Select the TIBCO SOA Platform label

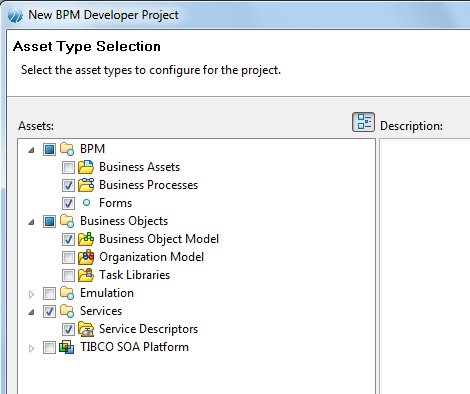click(x=134, y=347)
